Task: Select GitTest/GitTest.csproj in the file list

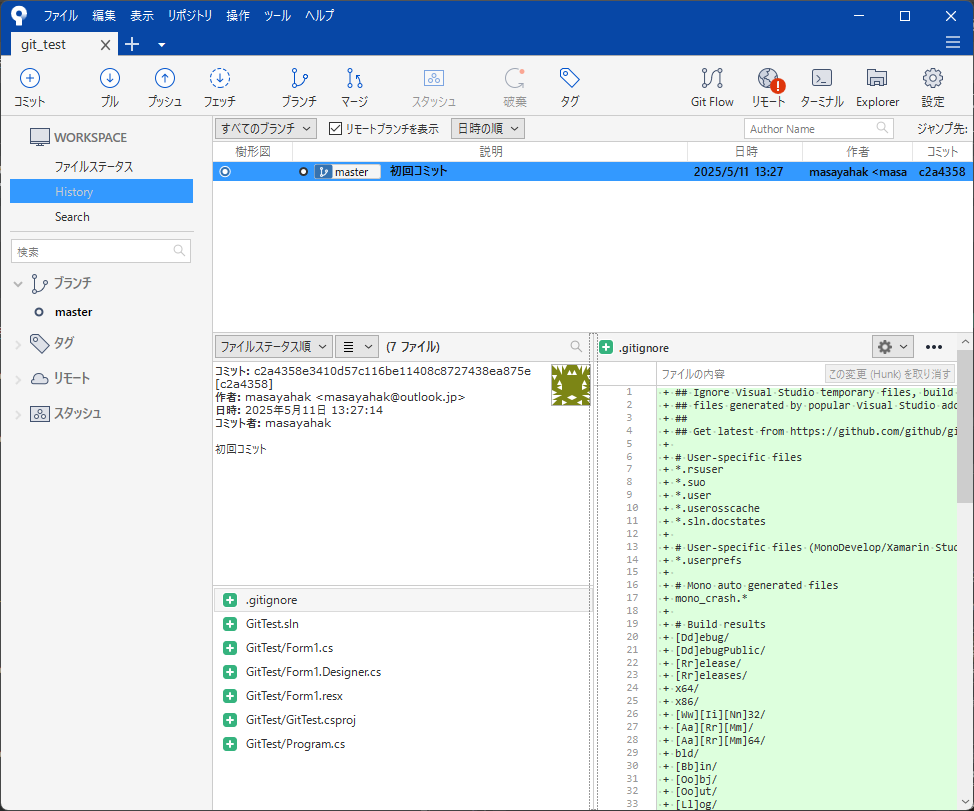Action: pyautogui.click(x=402, y=720)
